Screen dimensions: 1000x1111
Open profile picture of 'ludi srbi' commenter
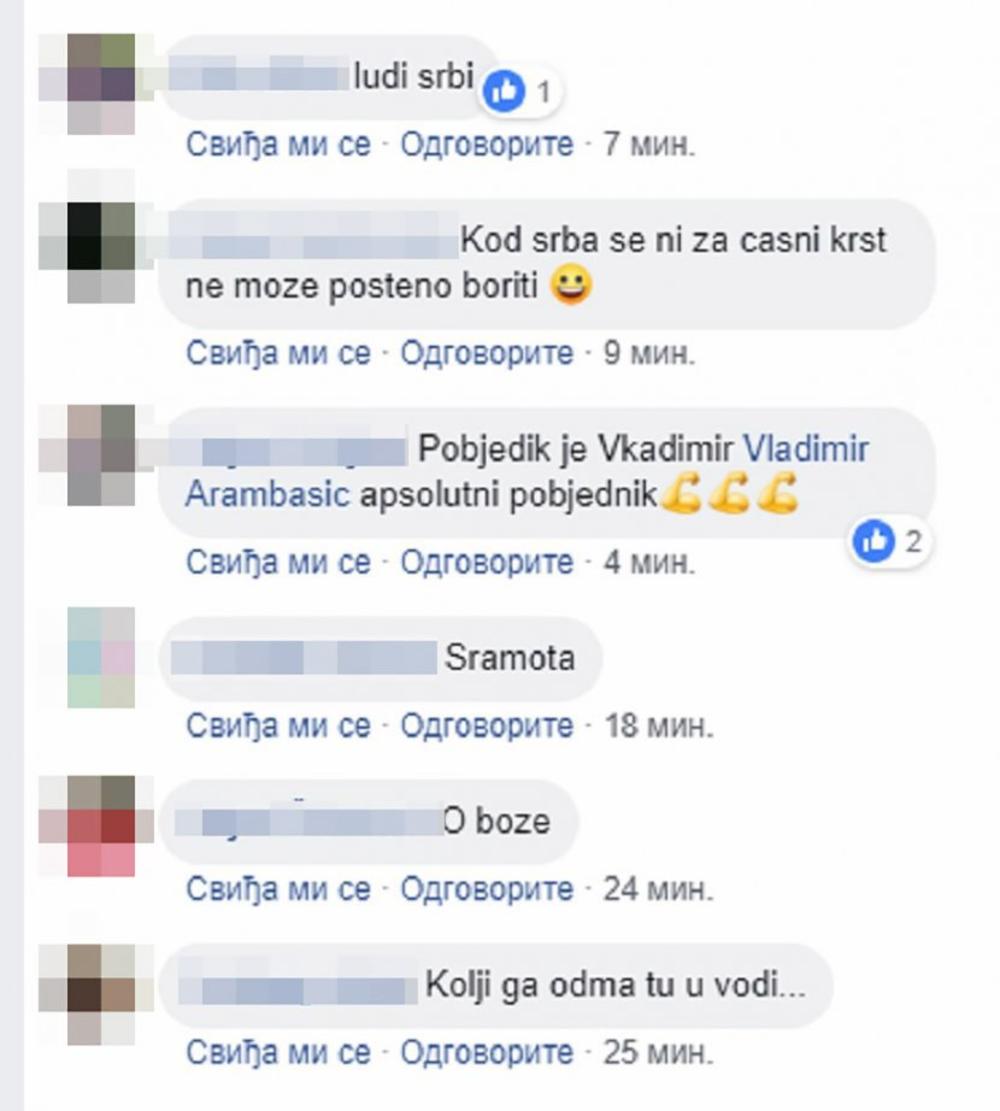pyautogui.click(x=101, y=84)
